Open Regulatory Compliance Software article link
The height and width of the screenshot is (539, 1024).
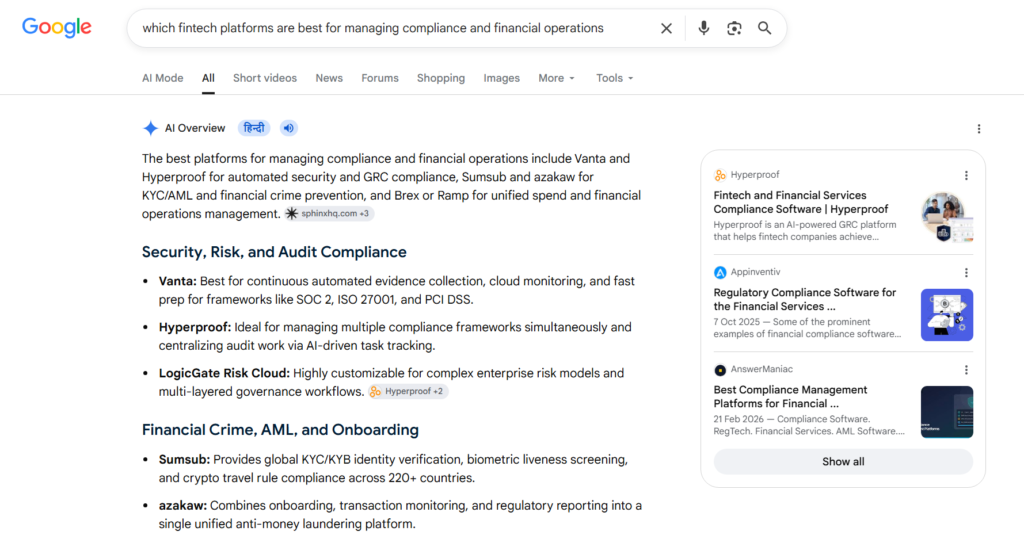(x=805, y=299)
